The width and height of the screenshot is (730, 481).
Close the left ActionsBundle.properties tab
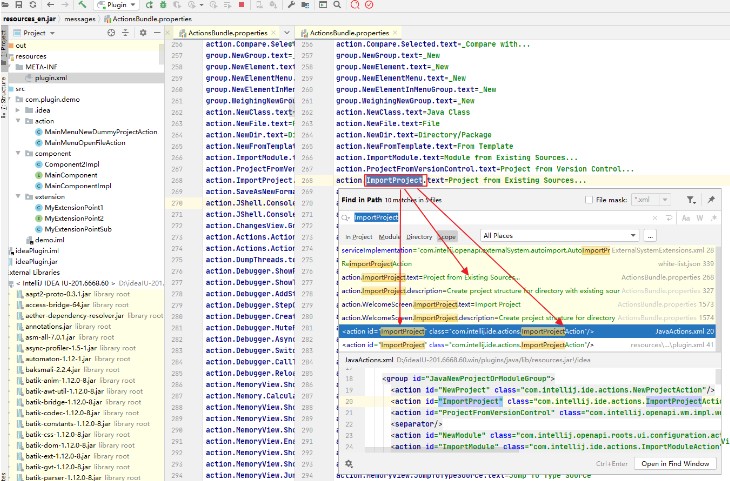point(273,33)
